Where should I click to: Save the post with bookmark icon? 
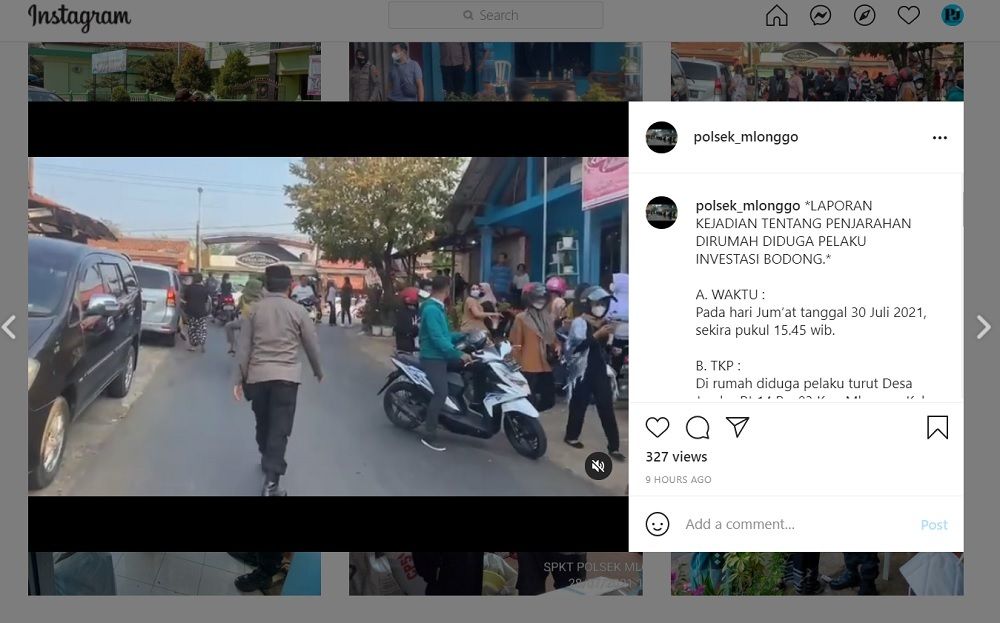tap(937, 427)
